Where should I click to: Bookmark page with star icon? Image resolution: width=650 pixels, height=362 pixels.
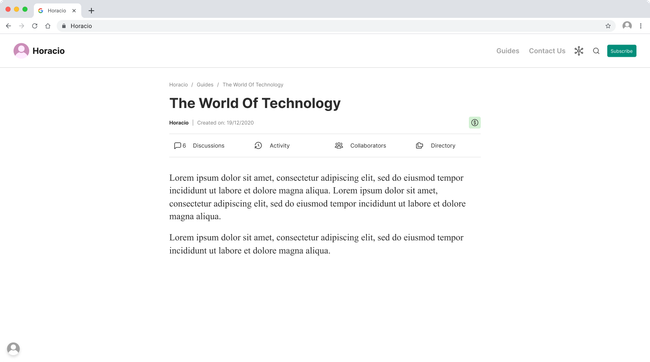point(608,26)
